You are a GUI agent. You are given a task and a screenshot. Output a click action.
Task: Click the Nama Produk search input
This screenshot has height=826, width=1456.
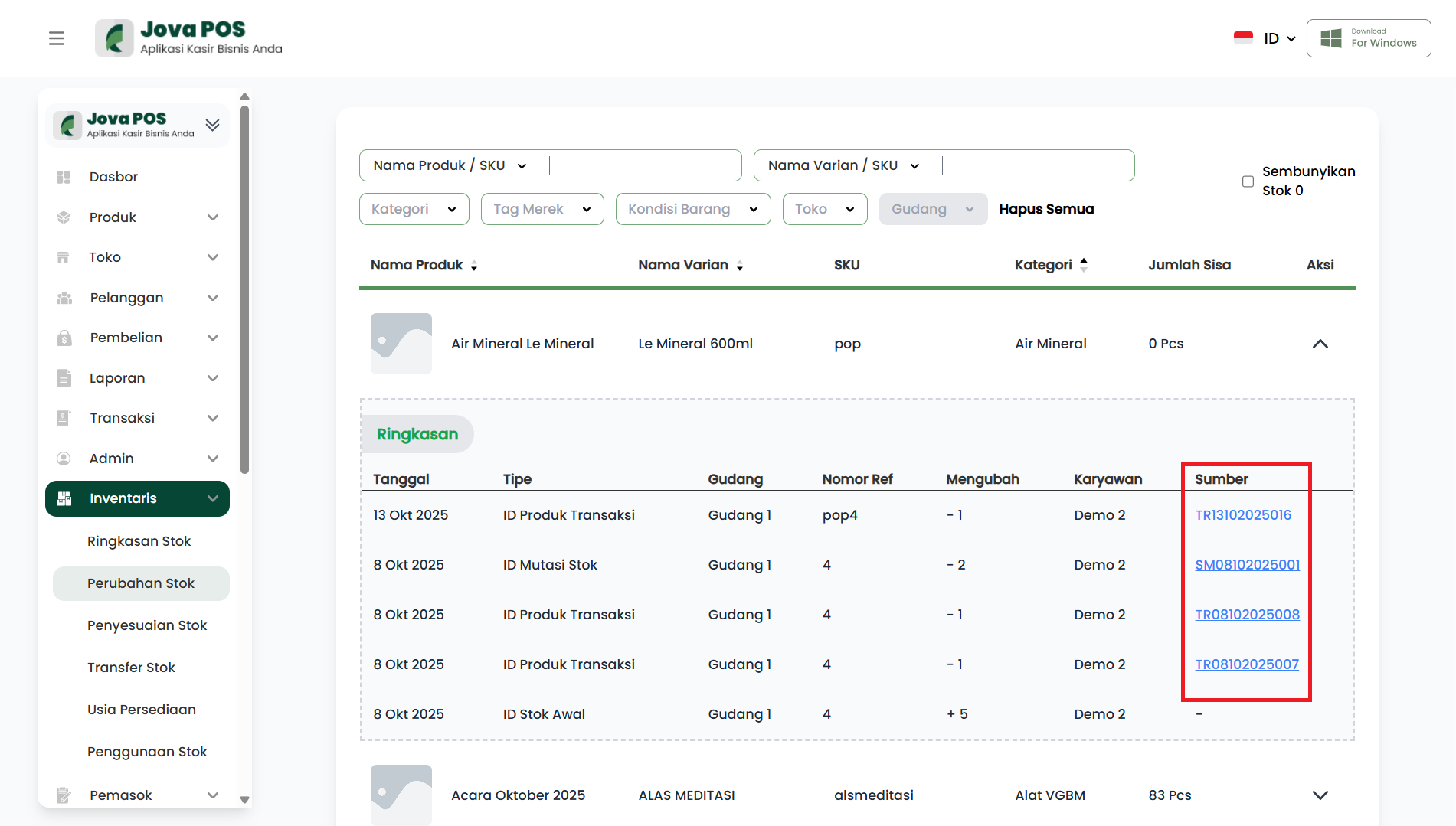[643, 165]
